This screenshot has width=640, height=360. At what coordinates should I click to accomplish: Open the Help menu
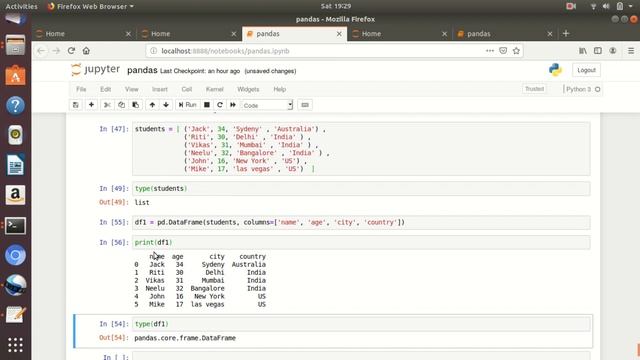tap(280, 89)
